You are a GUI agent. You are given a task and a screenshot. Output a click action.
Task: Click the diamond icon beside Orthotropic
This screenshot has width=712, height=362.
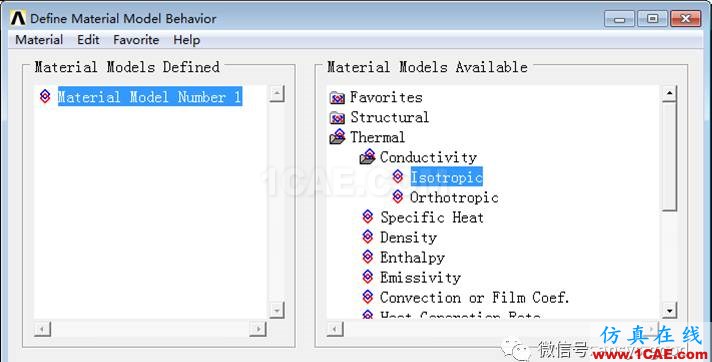(398, 197)
